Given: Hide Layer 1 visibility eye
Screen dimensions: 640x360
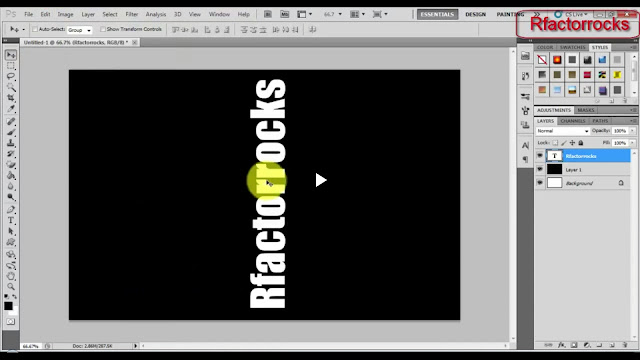Looking at the screenshot, I should pos(540,169).
